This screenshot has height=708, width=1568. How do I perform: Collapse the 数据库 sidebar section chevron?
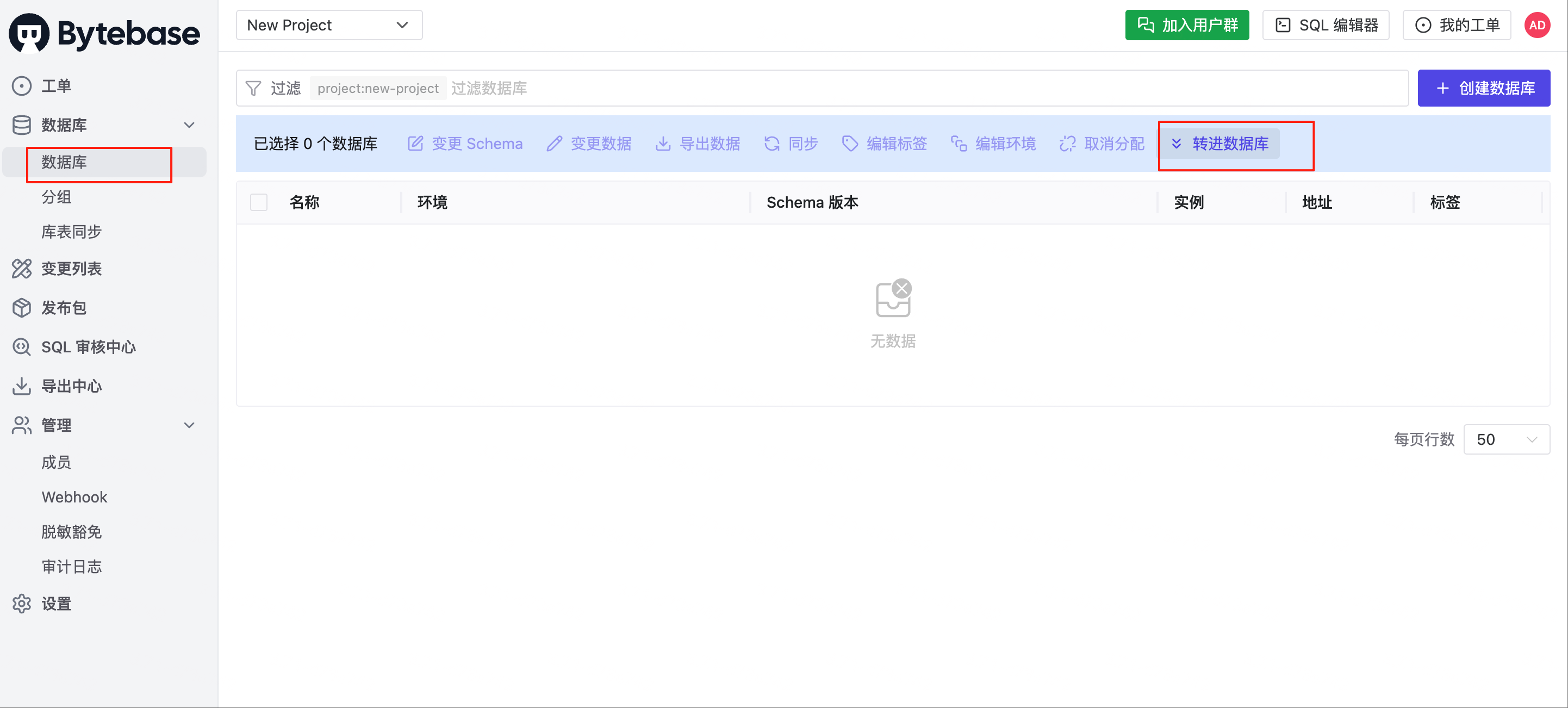[x=189, y=126]
